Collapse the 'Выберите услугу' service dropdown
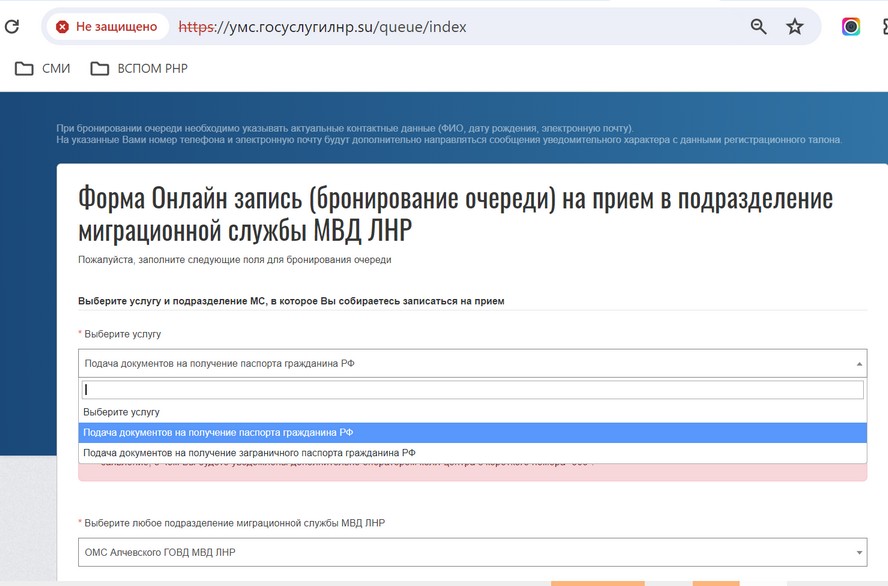This screenshot has width=888, height=586. click(x=472, y=363)
